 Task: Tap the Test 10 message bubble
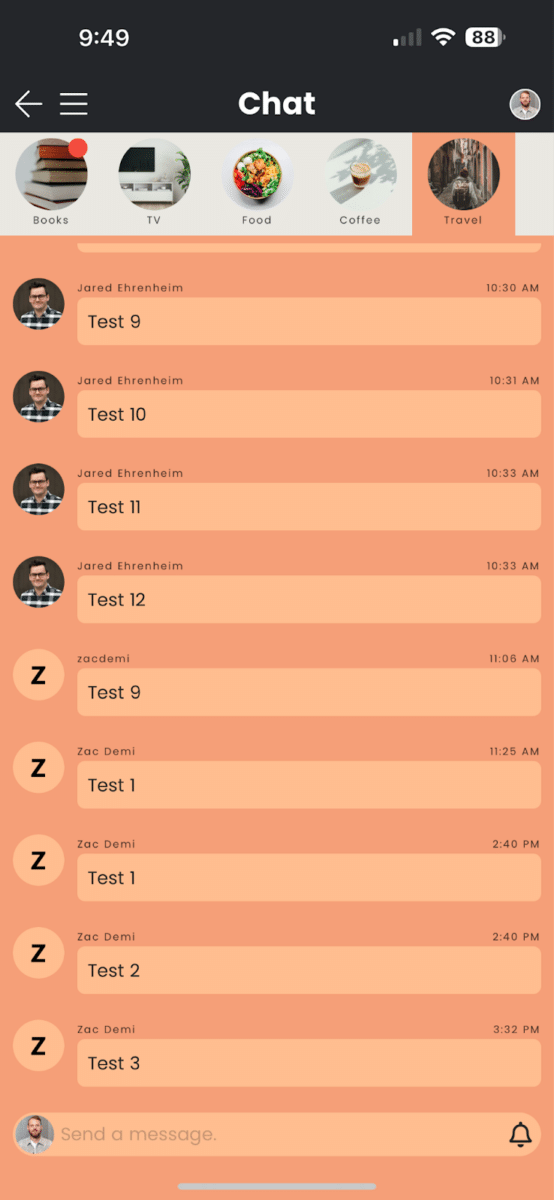point(309,414)
